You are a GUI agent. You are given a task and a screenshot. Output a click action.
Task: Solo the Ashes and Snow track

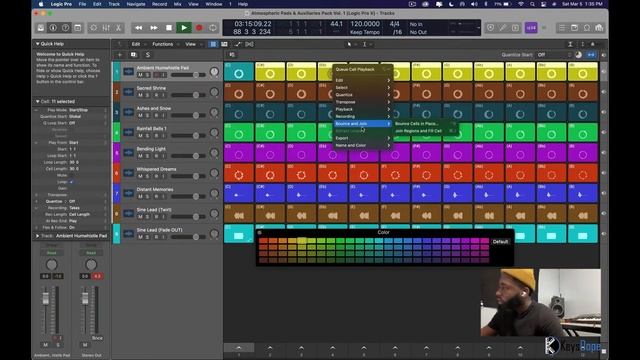pyautogui.click(x=148, y=116)
